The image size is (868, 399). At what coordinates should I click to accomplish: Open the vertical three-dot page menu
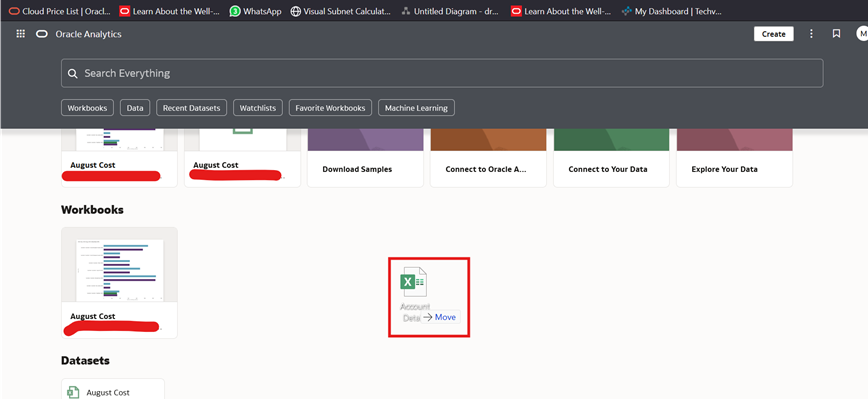coord(811,34)
